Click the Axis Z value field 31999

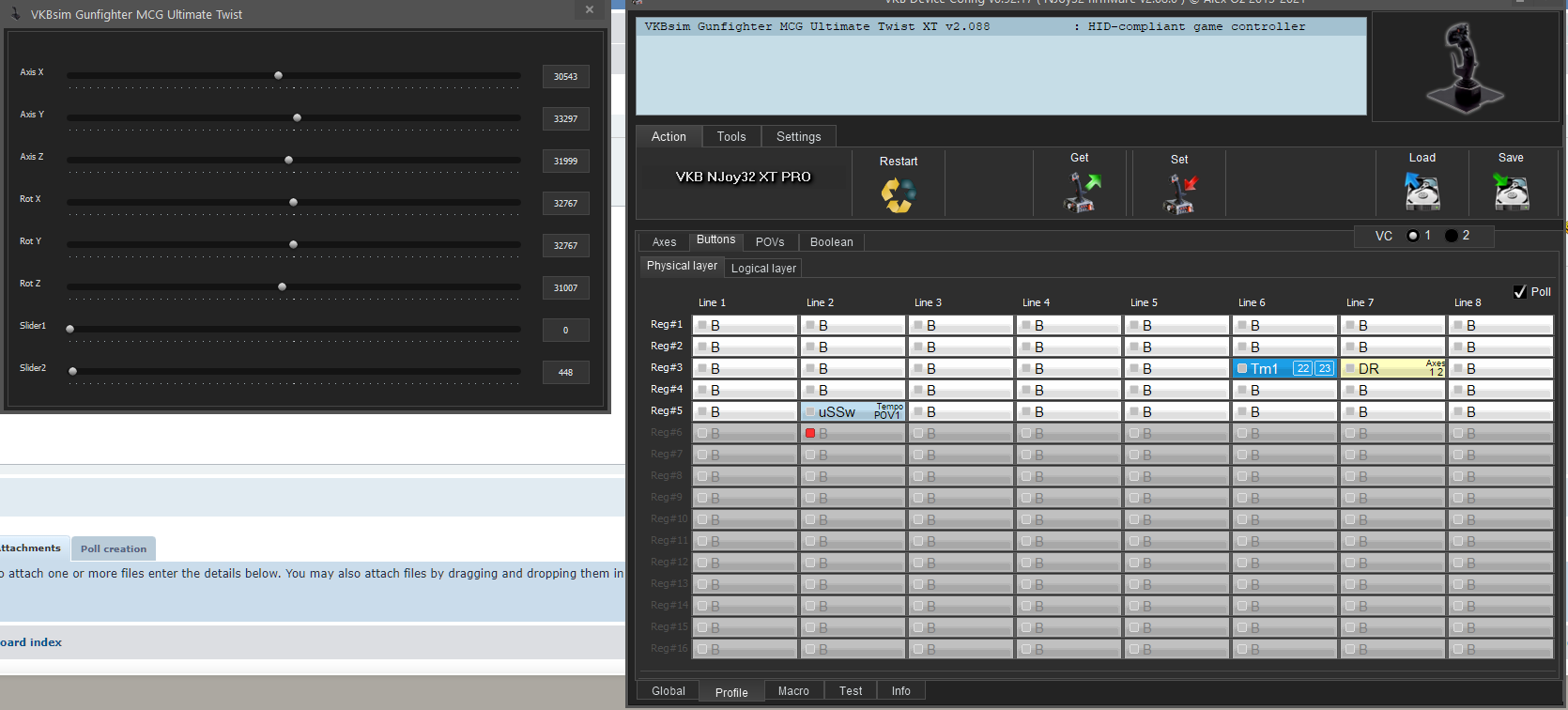(566, 161)
